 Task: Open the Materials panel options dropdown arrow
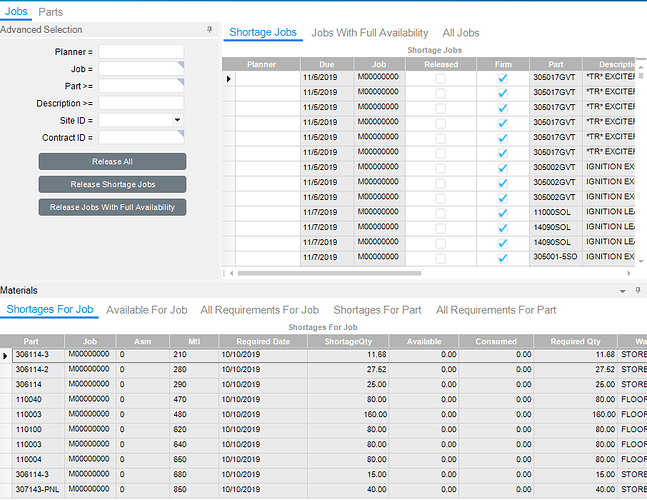coord(623,290)
